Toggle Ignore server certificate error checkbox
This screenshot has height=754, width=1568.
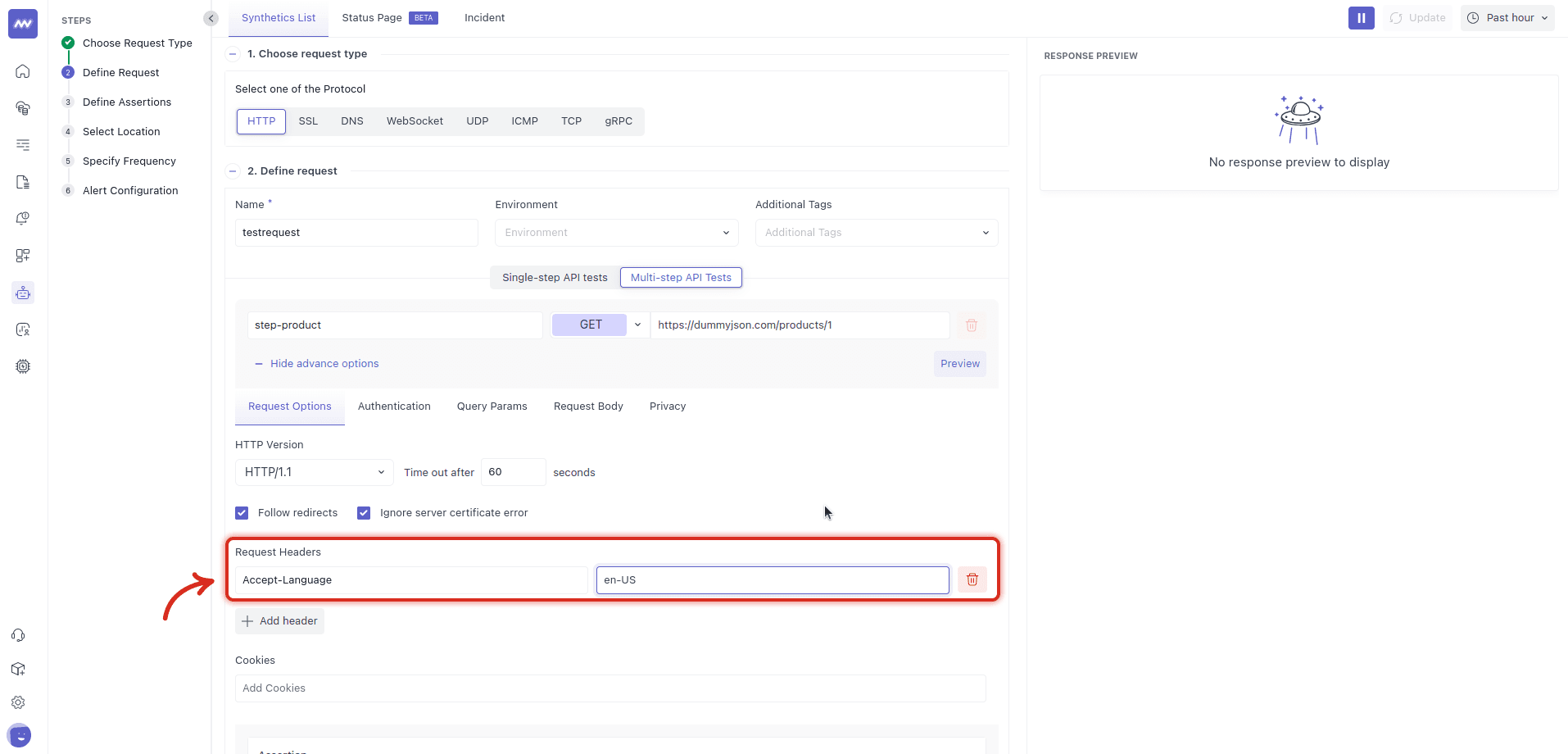pyautogui.click(x=364, y=513)
